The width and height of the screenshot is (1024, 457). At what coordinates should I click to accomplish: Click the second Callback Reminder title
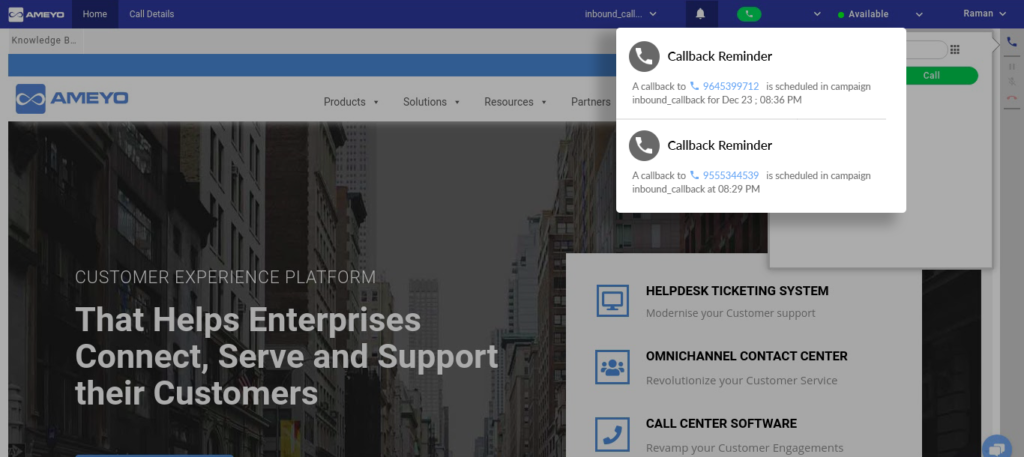(720, 146)
